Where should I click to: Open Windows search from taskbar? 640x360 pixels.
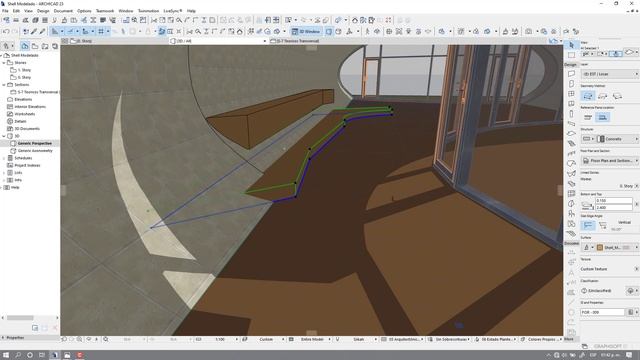point(18,355)
